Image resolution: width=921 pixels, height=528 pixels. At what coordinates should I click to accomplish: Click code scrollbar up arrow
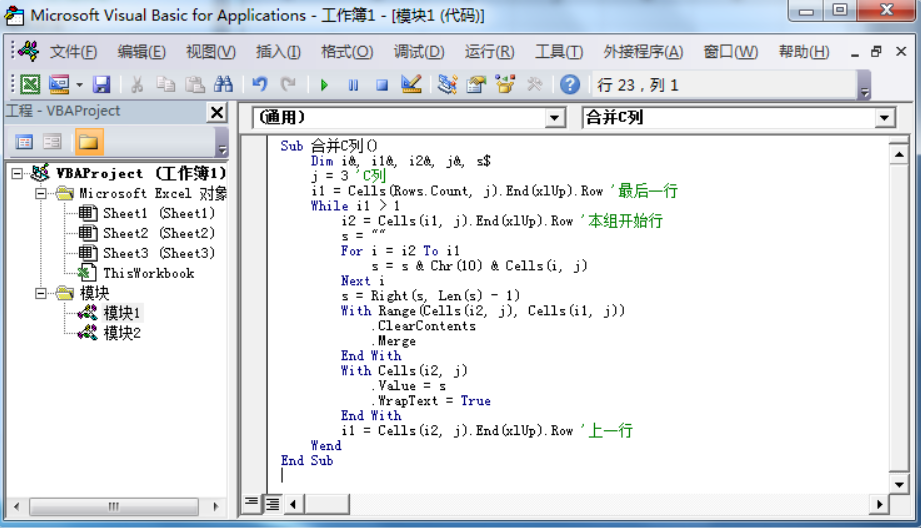[x=899, y=154]
